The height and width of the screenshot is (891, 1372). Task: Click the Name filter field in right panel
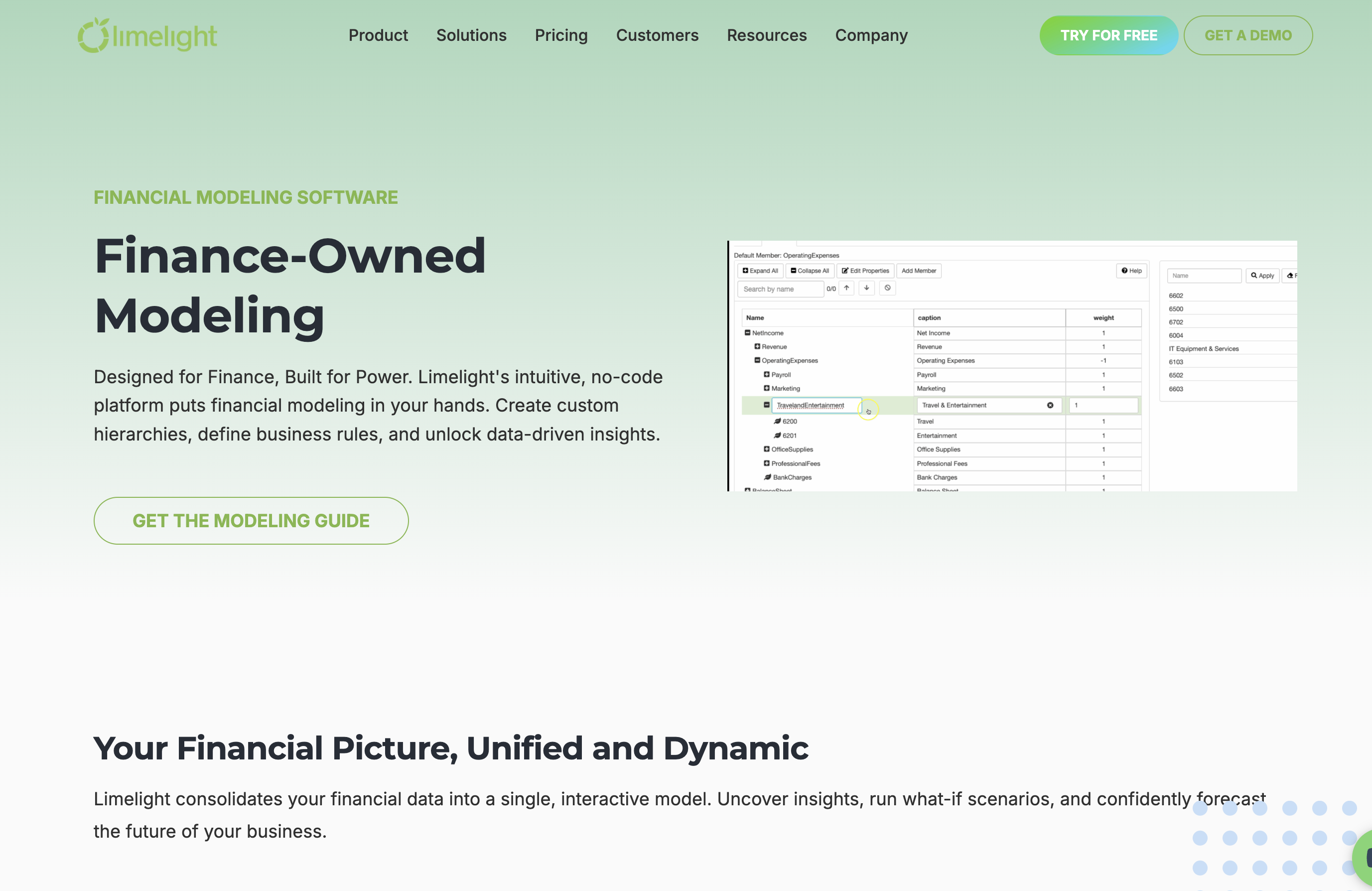[x=1204, y=276]
